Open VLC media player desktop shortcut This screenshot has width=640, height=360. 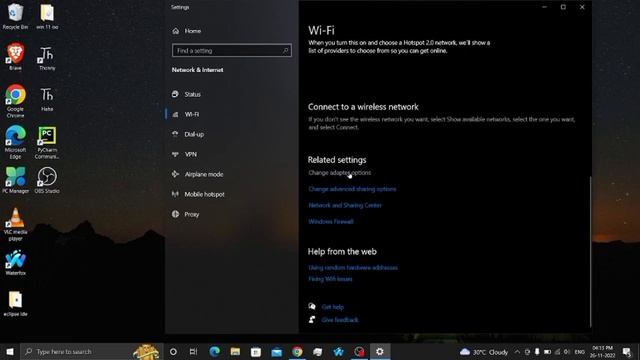click(x=16, y=224)
